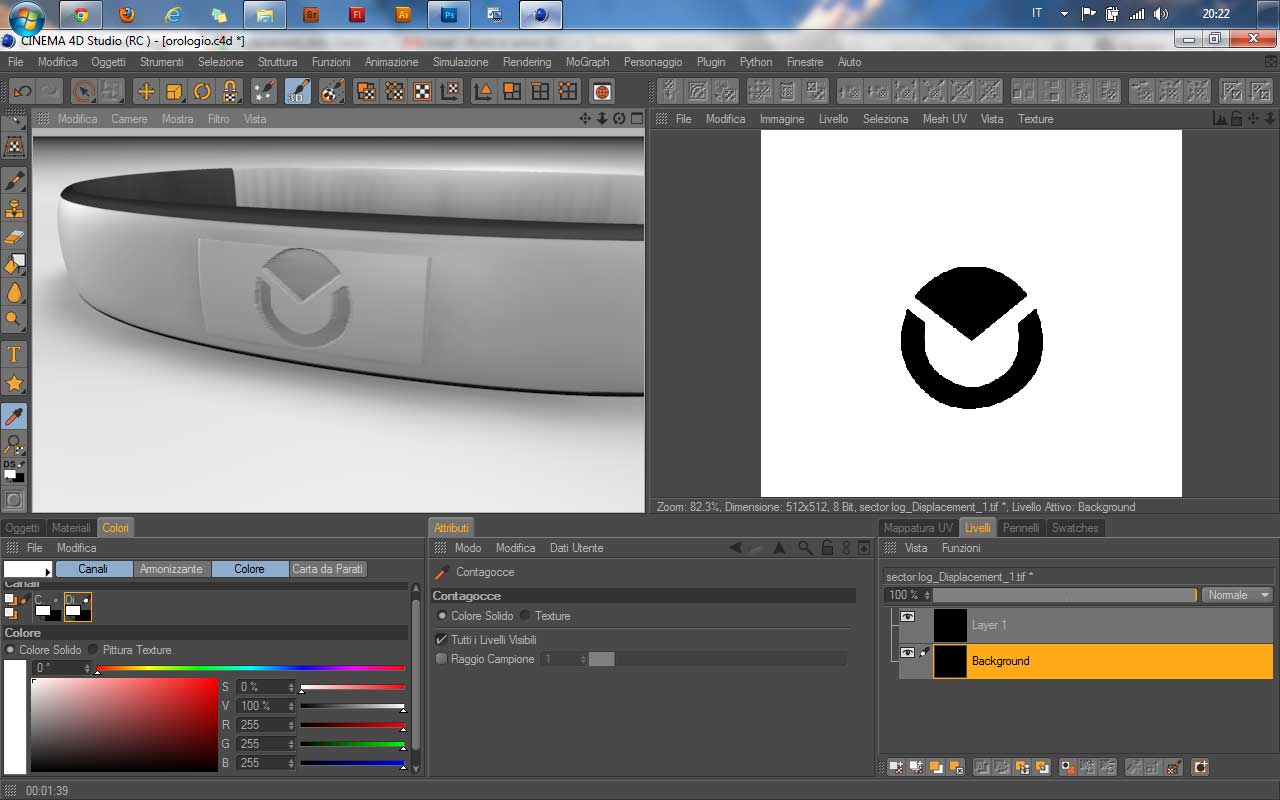This screenshot has height=800, width=1280.
Task: Click the V value stepper arrows
Action: [291, 706]
